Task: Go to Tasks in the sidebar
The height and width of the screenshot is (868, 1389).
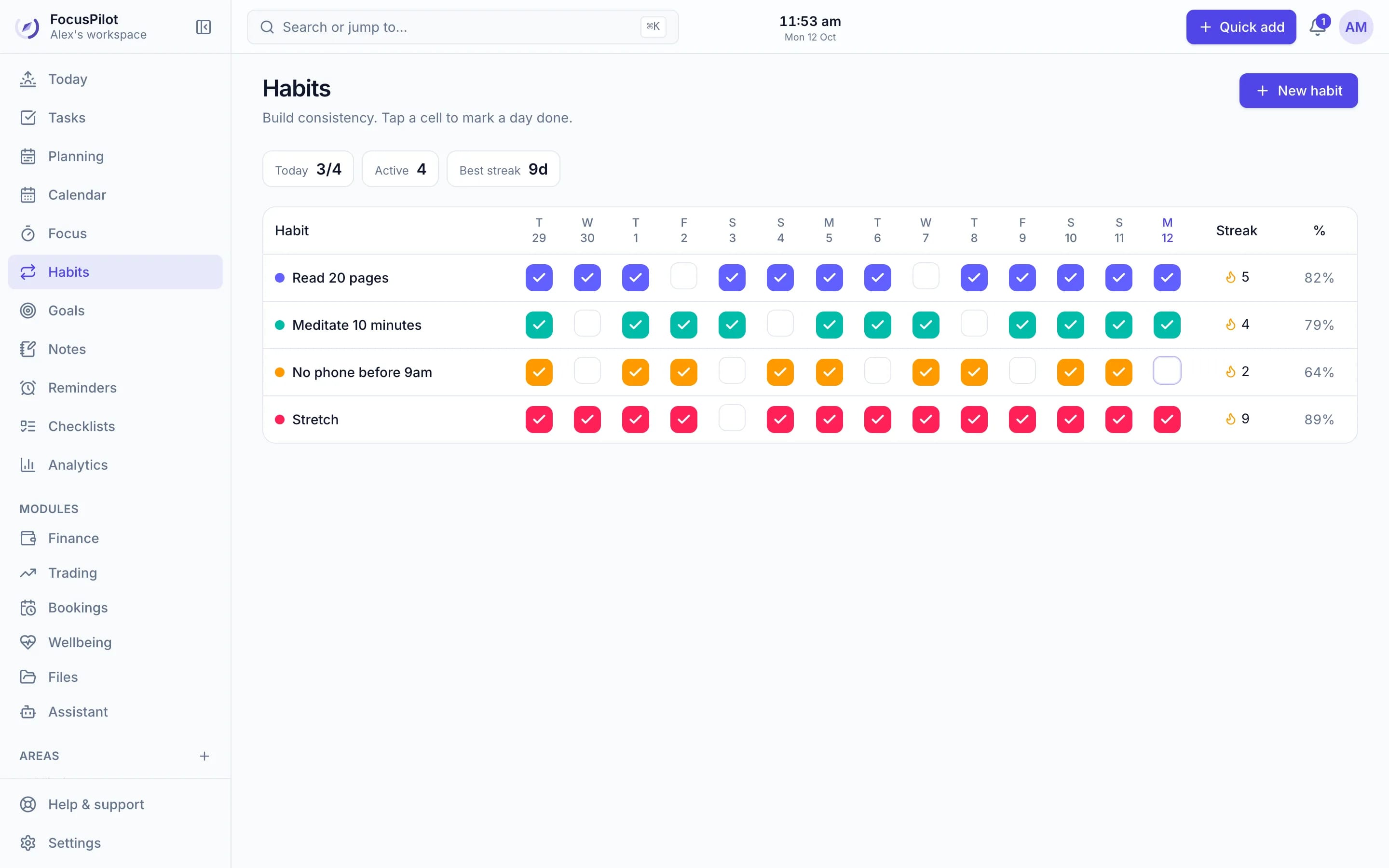Action: coord(115,118)
